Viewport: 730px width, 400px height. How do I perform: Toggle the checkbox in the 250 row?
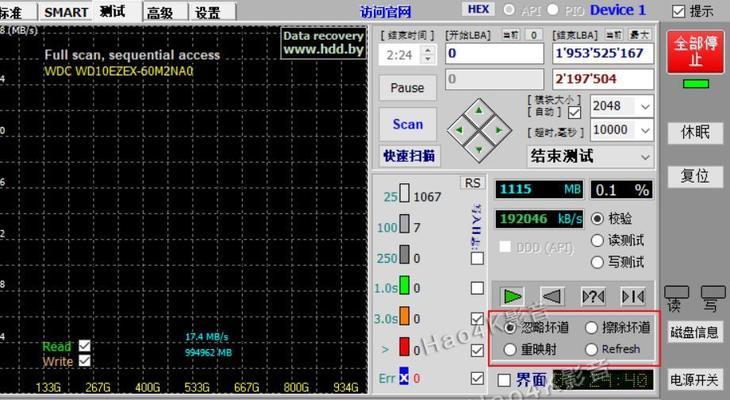(x=477, y=258)
